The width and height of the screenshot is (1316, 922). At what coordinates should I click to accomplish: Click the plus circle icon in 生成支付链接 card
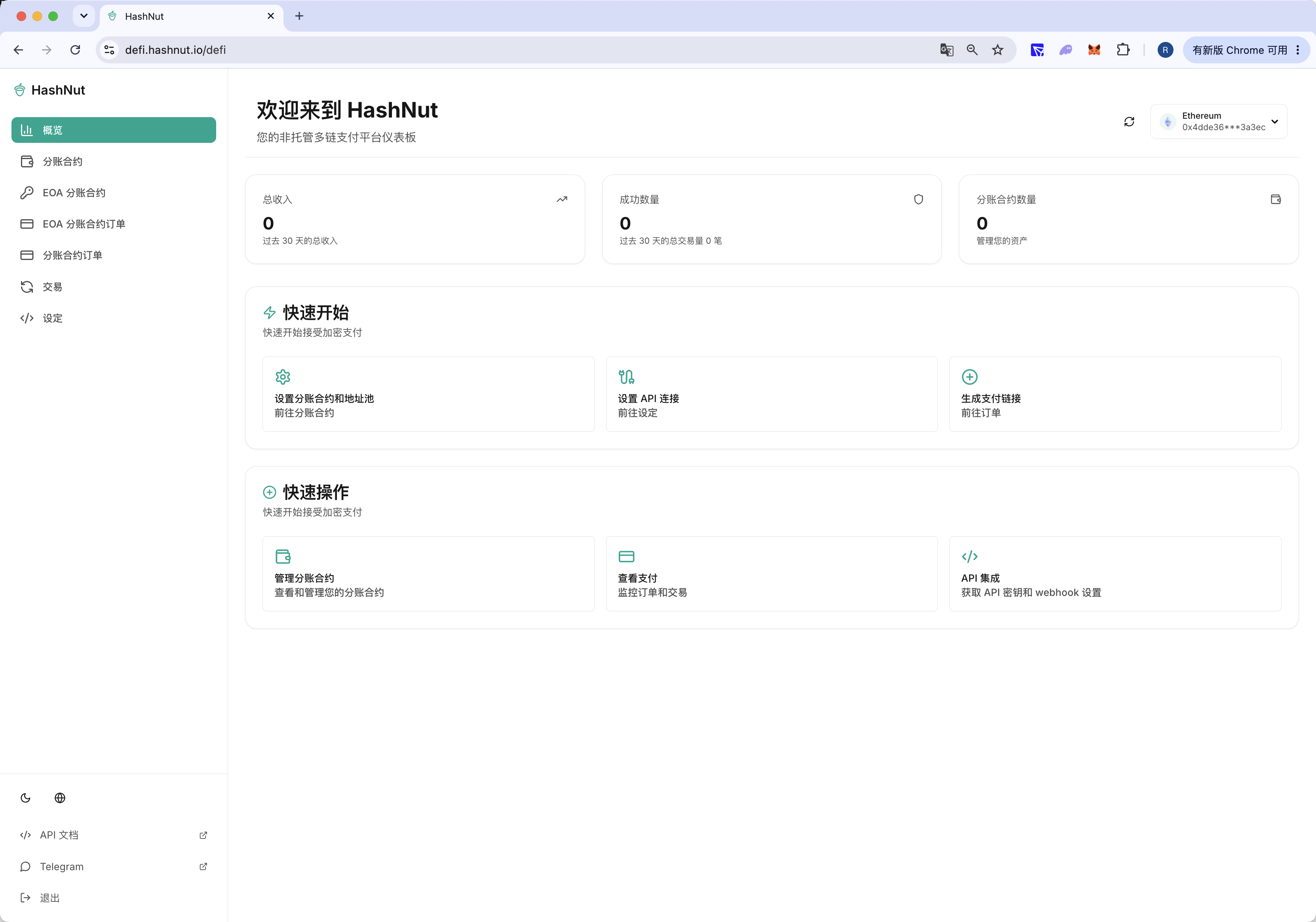969,377
